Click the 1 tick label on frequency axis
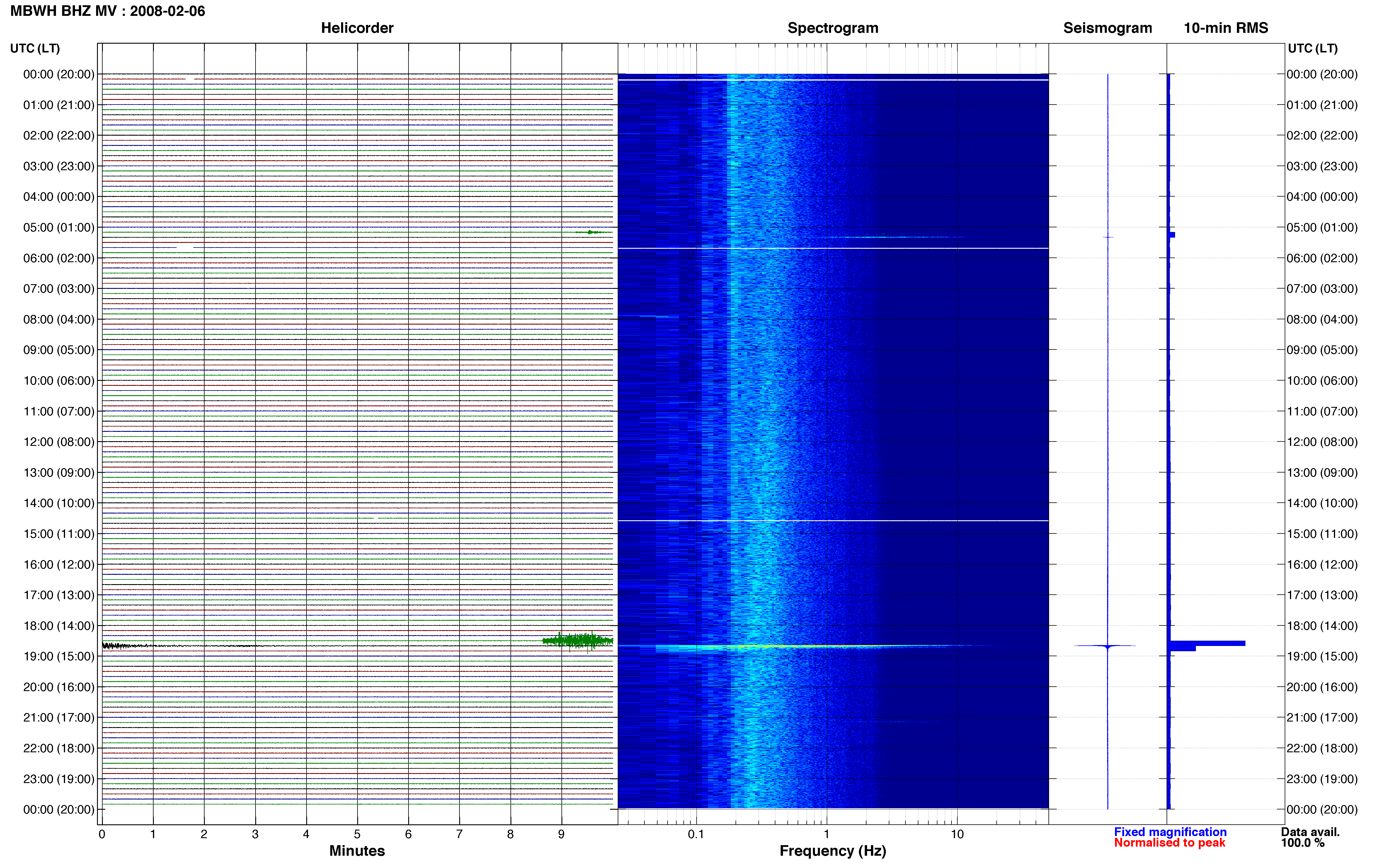Viewport: 1389px width, 868px height. pos(826,834)
